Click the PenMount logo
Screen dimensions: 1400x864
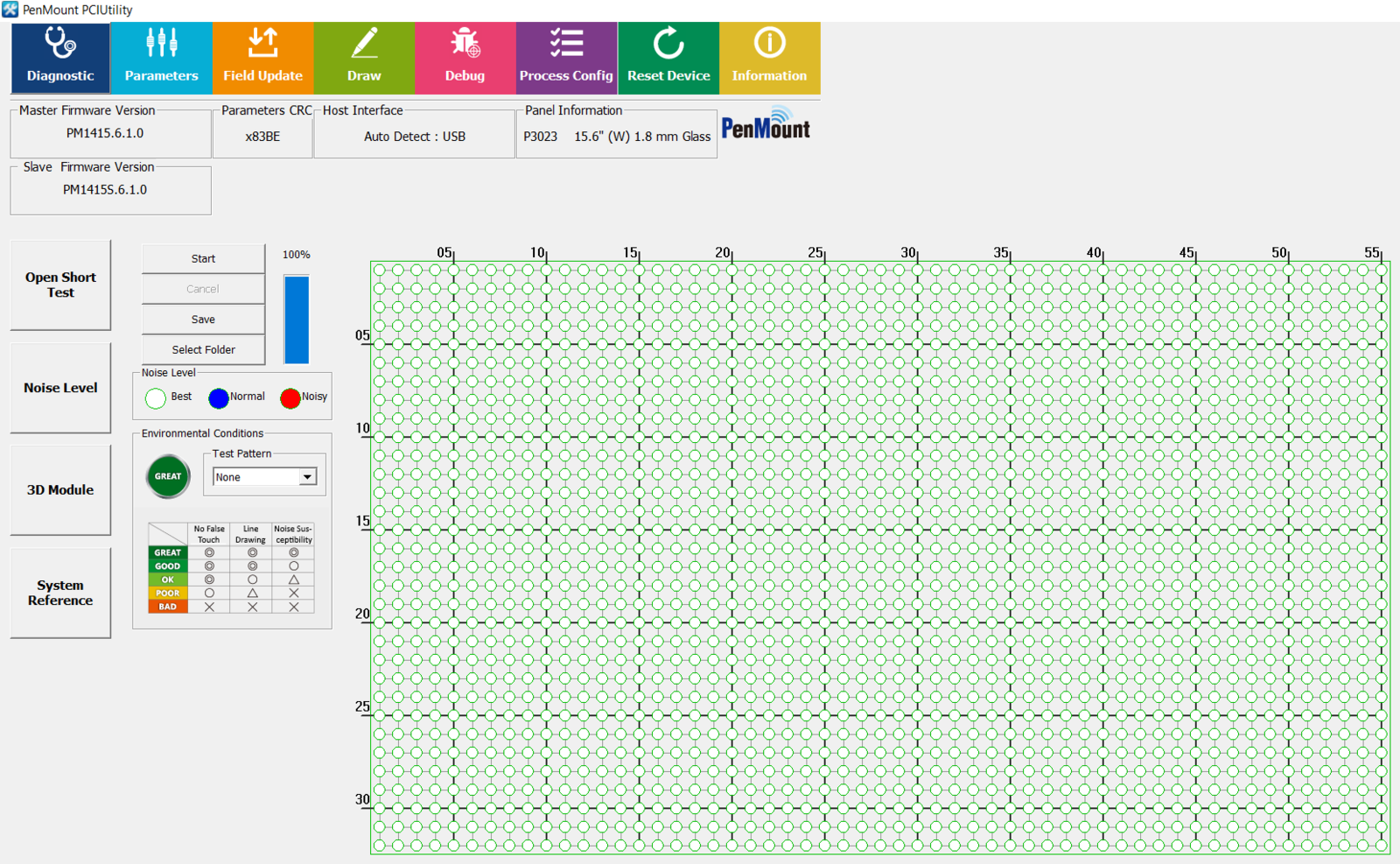pyautogui.click(x=766, y=125)
